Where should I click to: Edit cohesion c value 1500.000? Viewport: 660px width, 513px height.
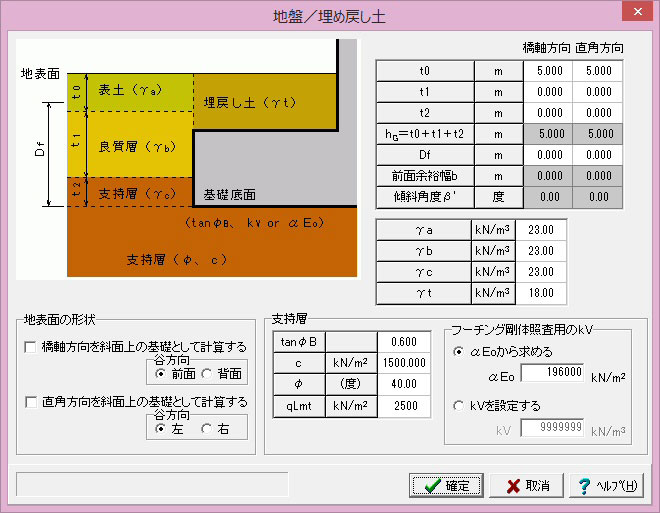tap(404, 363)
